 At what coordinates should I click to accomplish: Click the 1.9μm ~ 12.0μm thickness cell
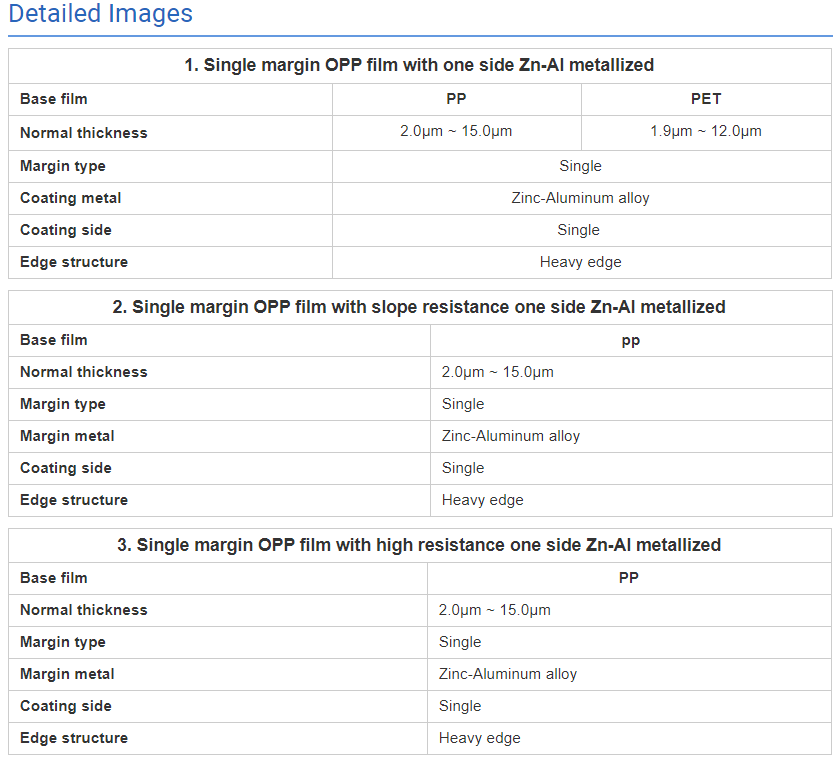pos(706,132)
